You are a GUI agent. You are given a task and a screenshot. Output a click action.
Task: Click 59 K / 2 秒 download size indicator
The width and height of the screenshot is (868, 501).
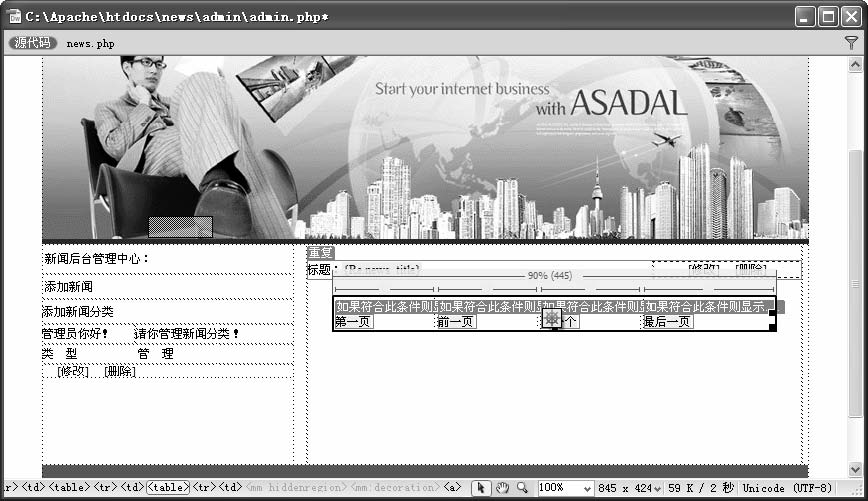[x=701, y=488]
